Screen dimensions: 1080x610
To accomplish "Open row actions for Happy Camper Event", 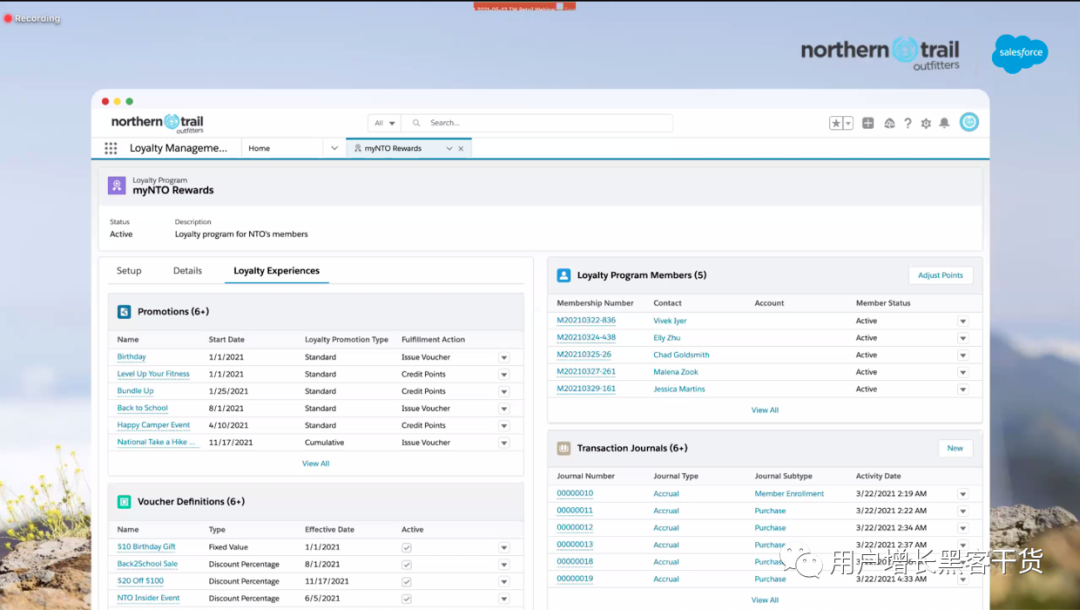I will tap(504, 425).
